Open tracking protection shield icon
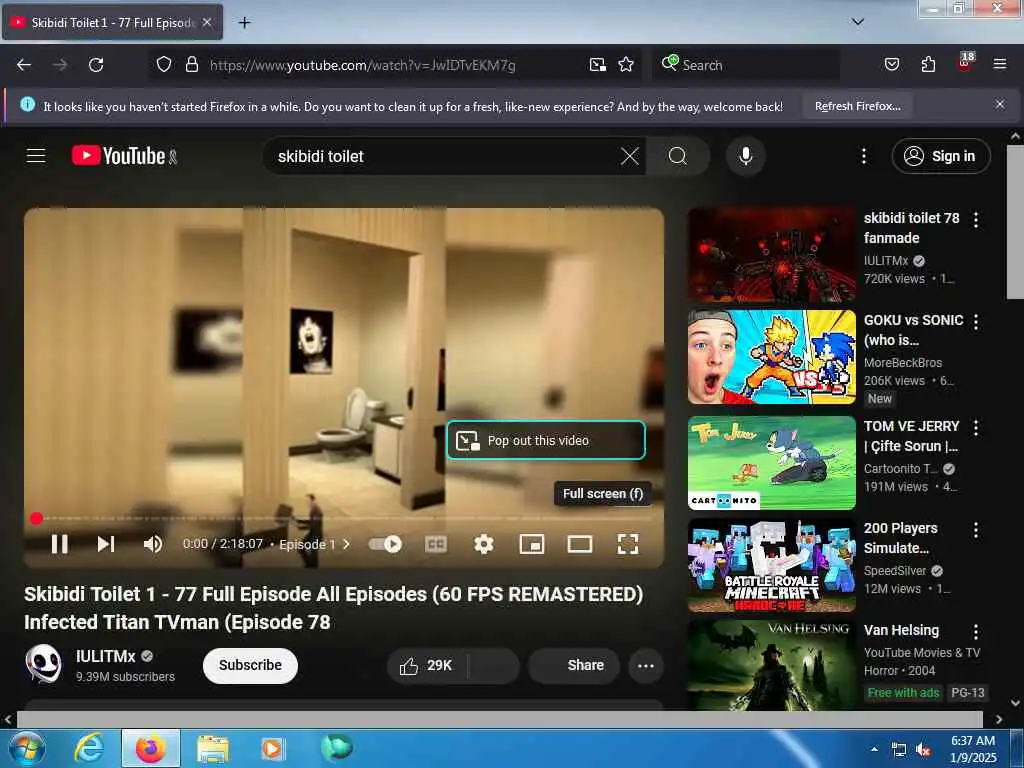This screenshot has height=768, width=1024. point(163,65)
